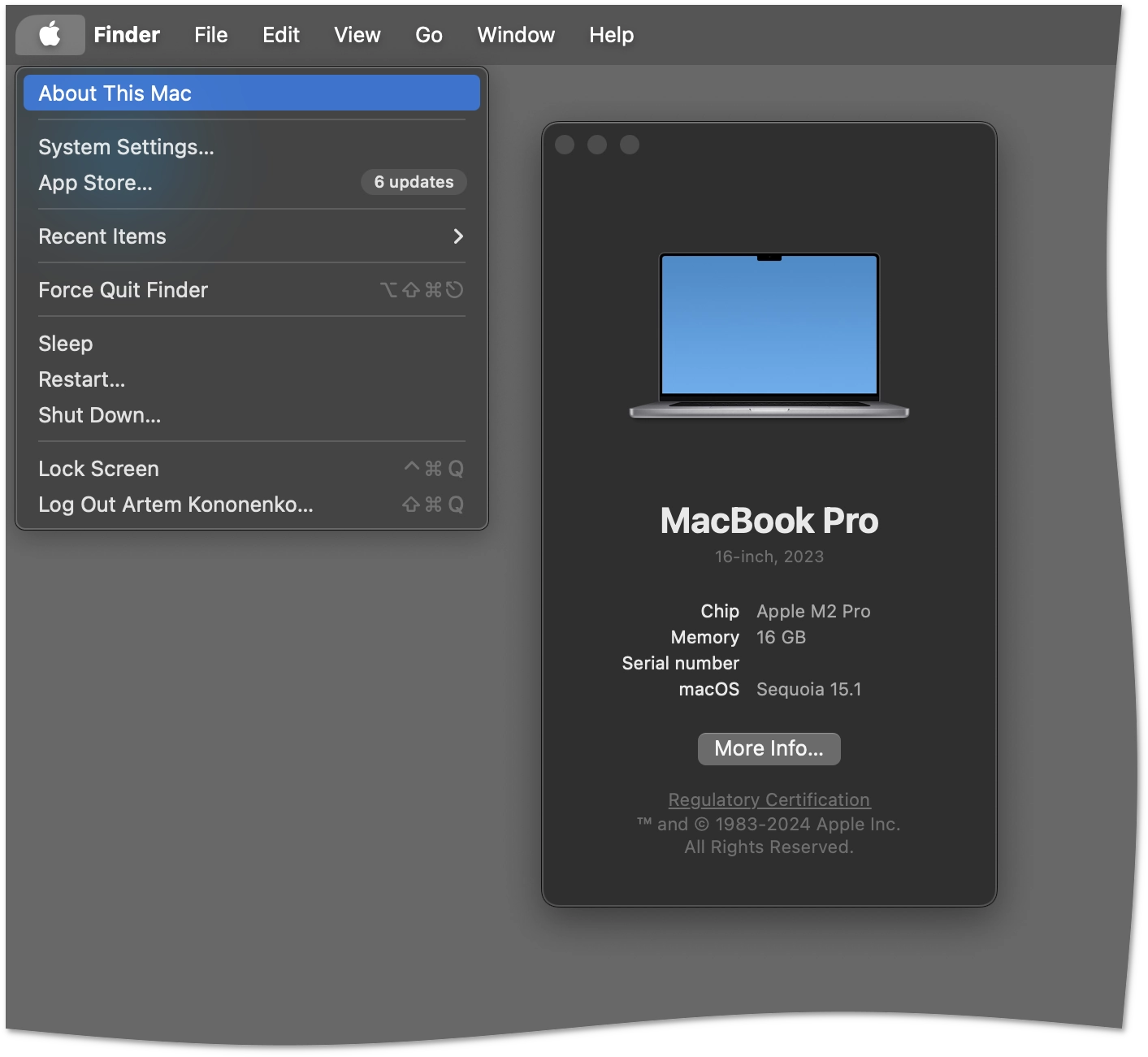Click the All Rights Reserved. text

[769, 847]
